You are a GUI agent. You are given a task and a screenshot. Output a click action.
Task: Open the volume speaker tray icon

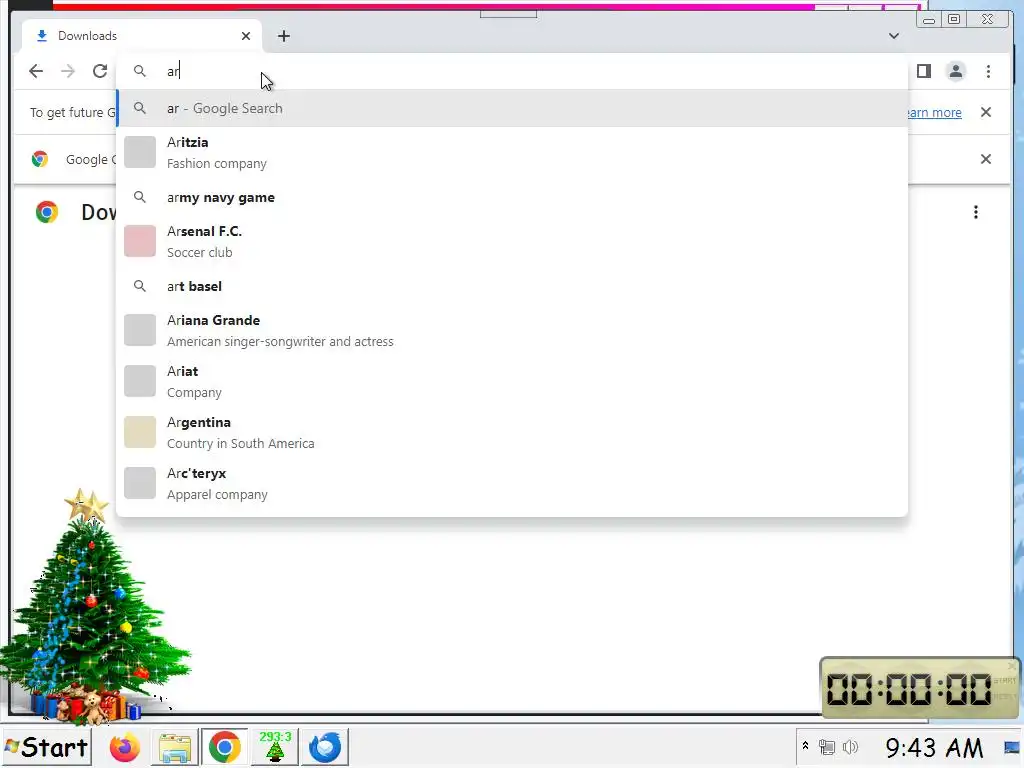click(850, 747)
